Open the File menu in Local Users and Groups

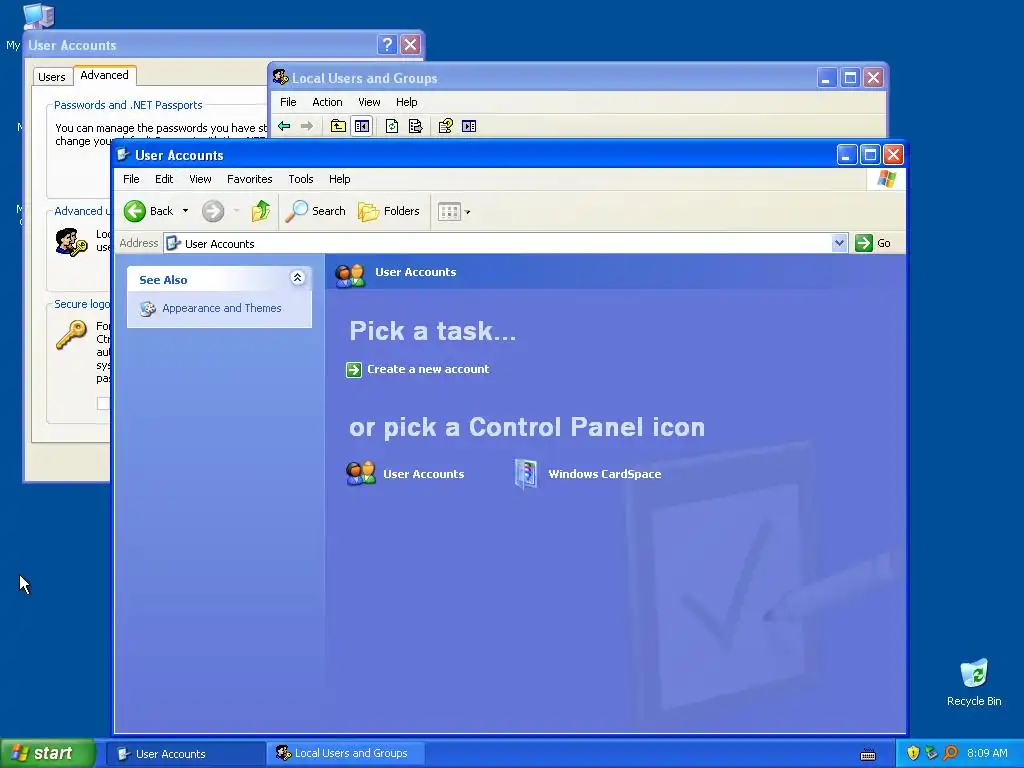tap(288, 102)
